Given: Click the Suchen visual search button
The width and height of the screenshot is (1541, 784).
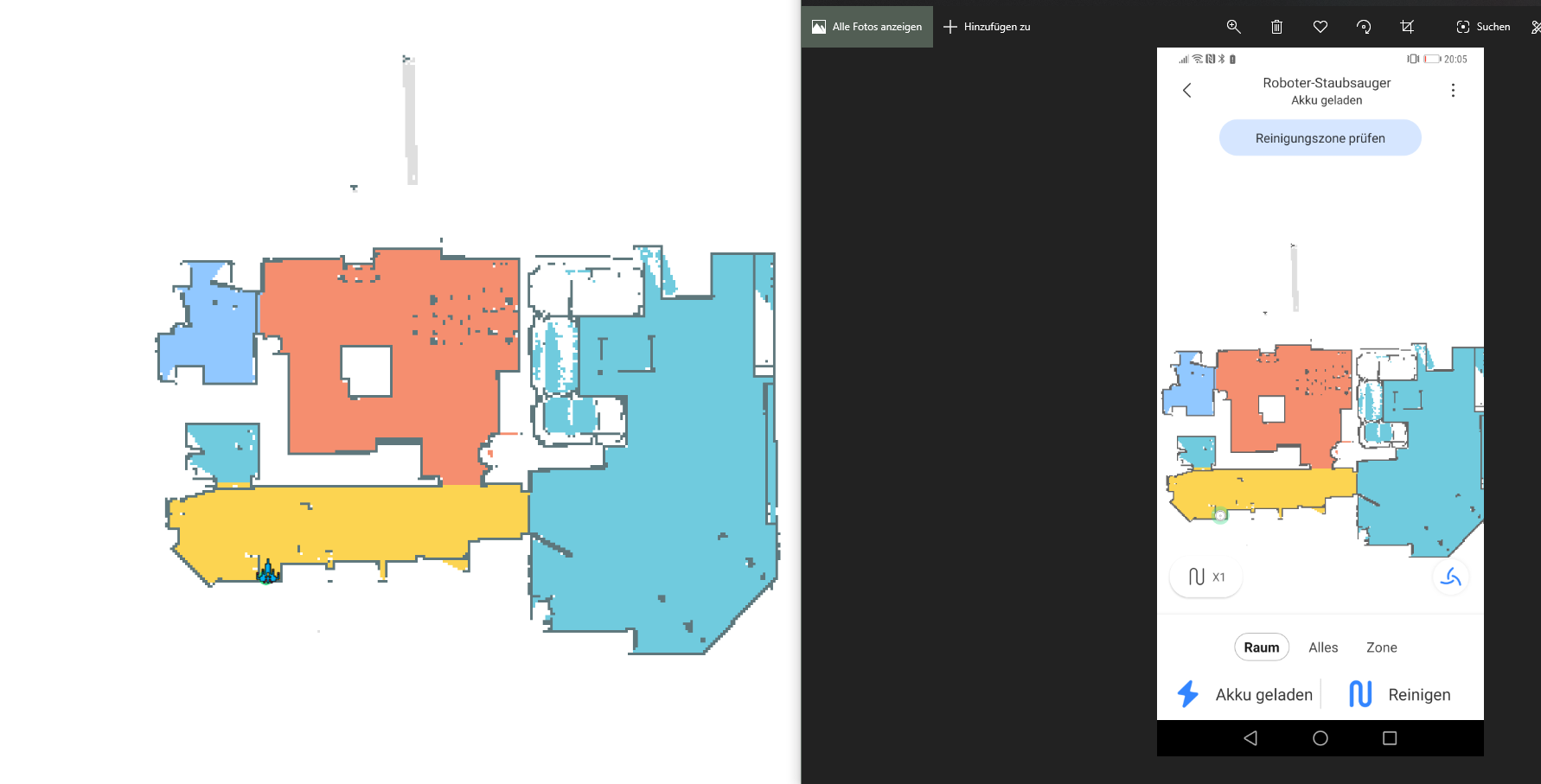Looking at the screenshot, I should (1483, 27).
